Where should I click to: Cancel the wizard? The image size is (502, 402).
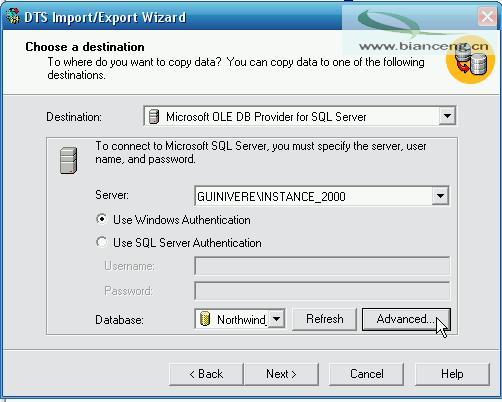366,374
